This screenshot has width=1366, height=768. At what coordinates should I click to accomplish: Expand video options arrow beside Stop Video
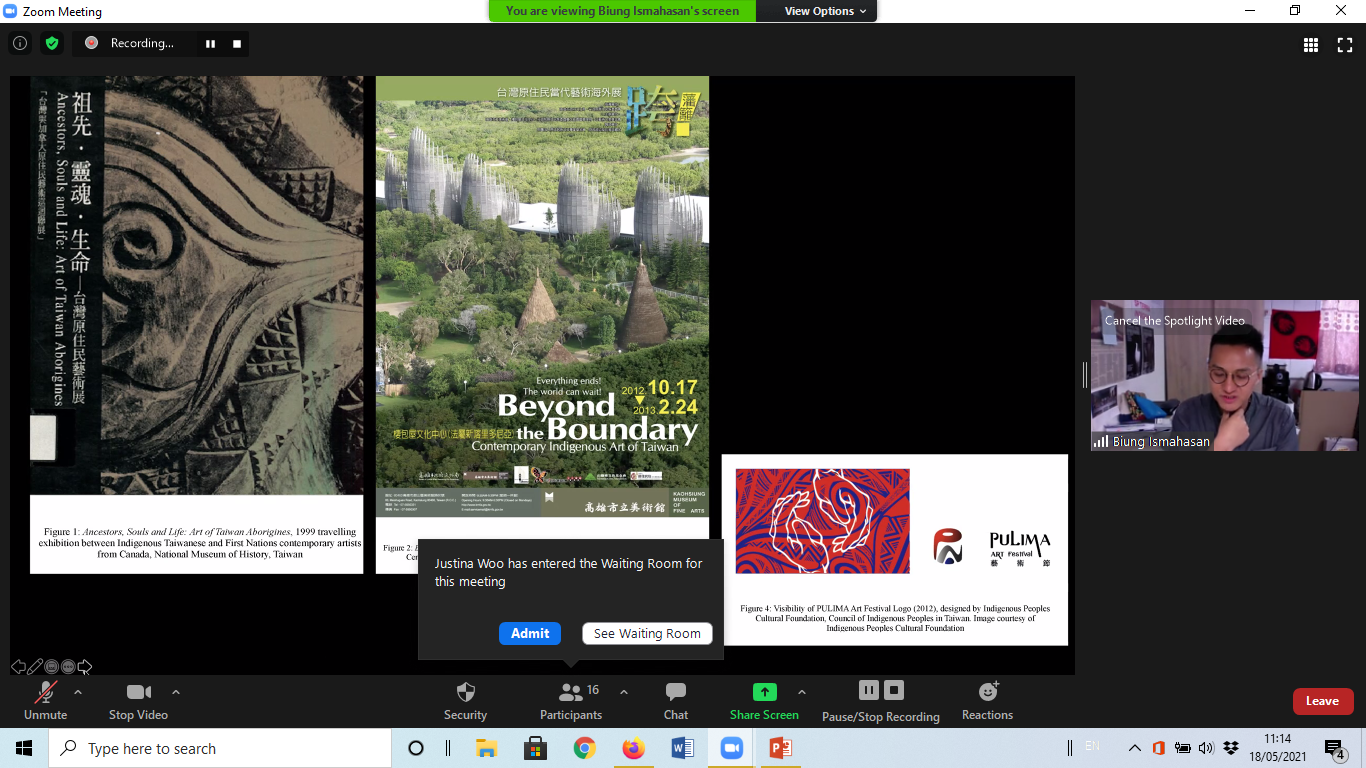[176, 692]
